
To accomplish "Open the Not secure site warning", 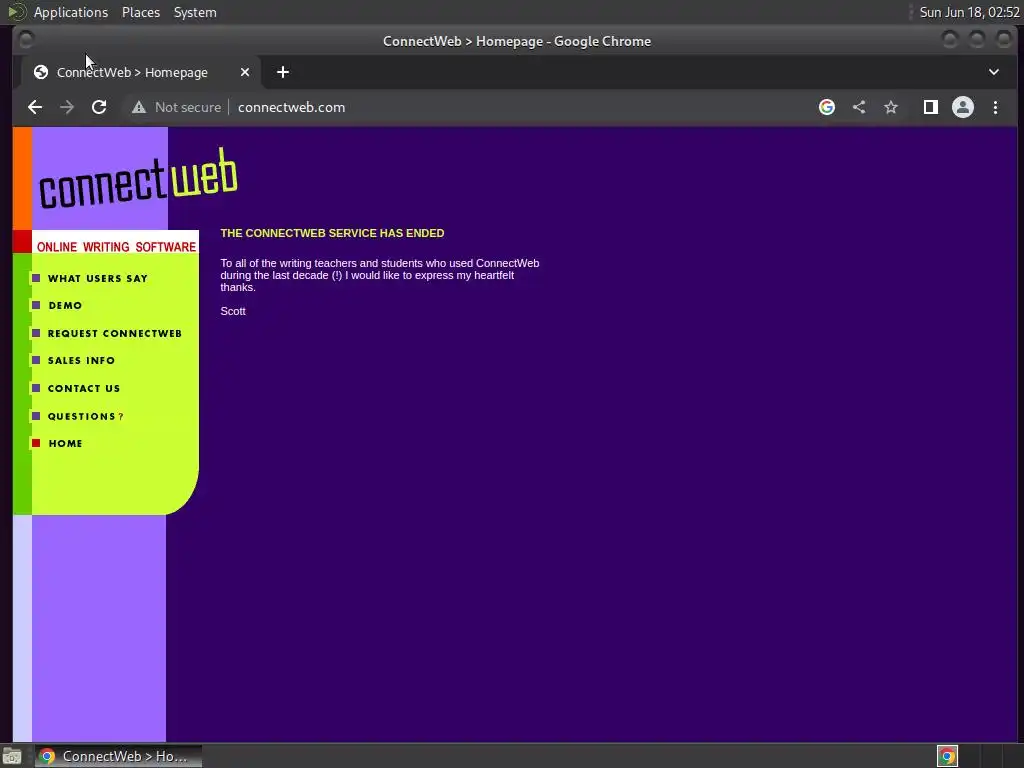I will pos(176,107).
